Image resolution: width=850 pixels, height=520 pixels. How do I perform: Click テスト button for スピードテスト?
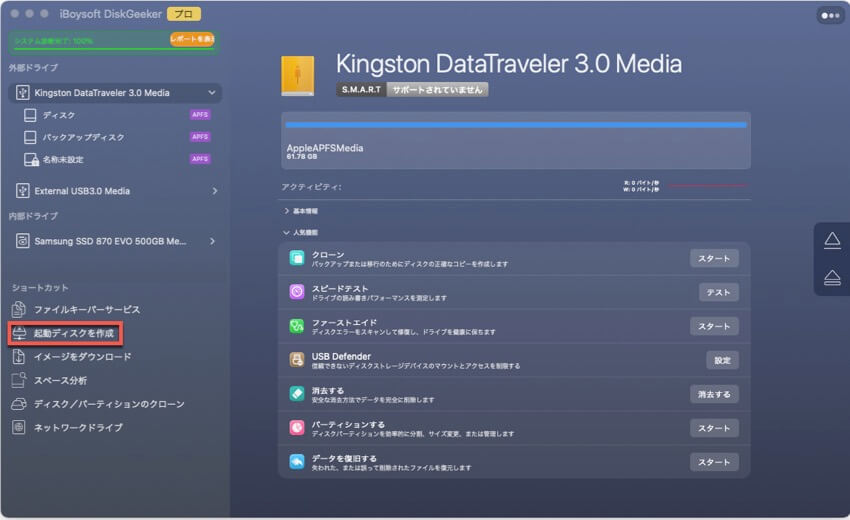[718, 292]
